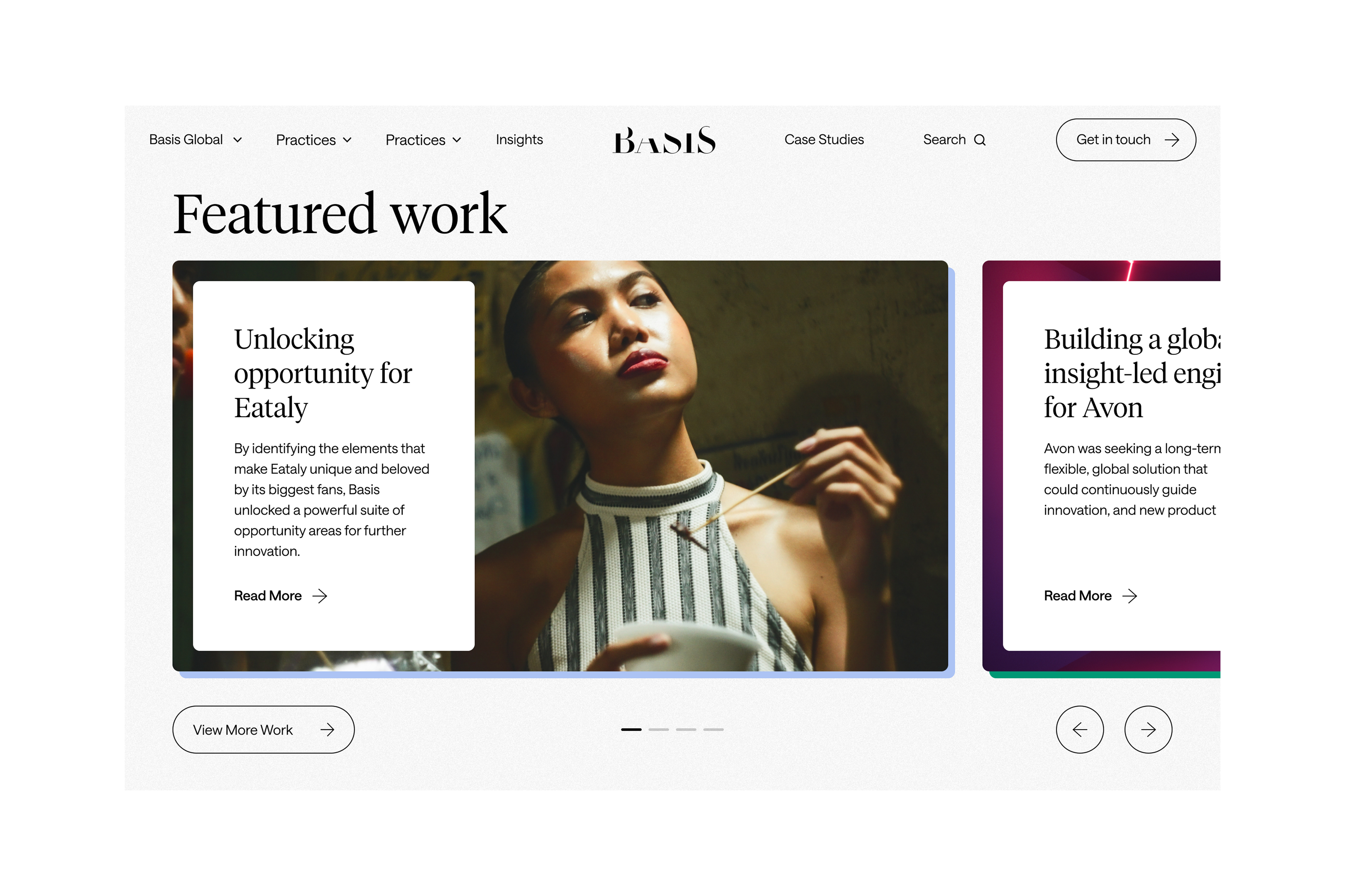Click arrow beside Eataly Read More

coord(320,596)
